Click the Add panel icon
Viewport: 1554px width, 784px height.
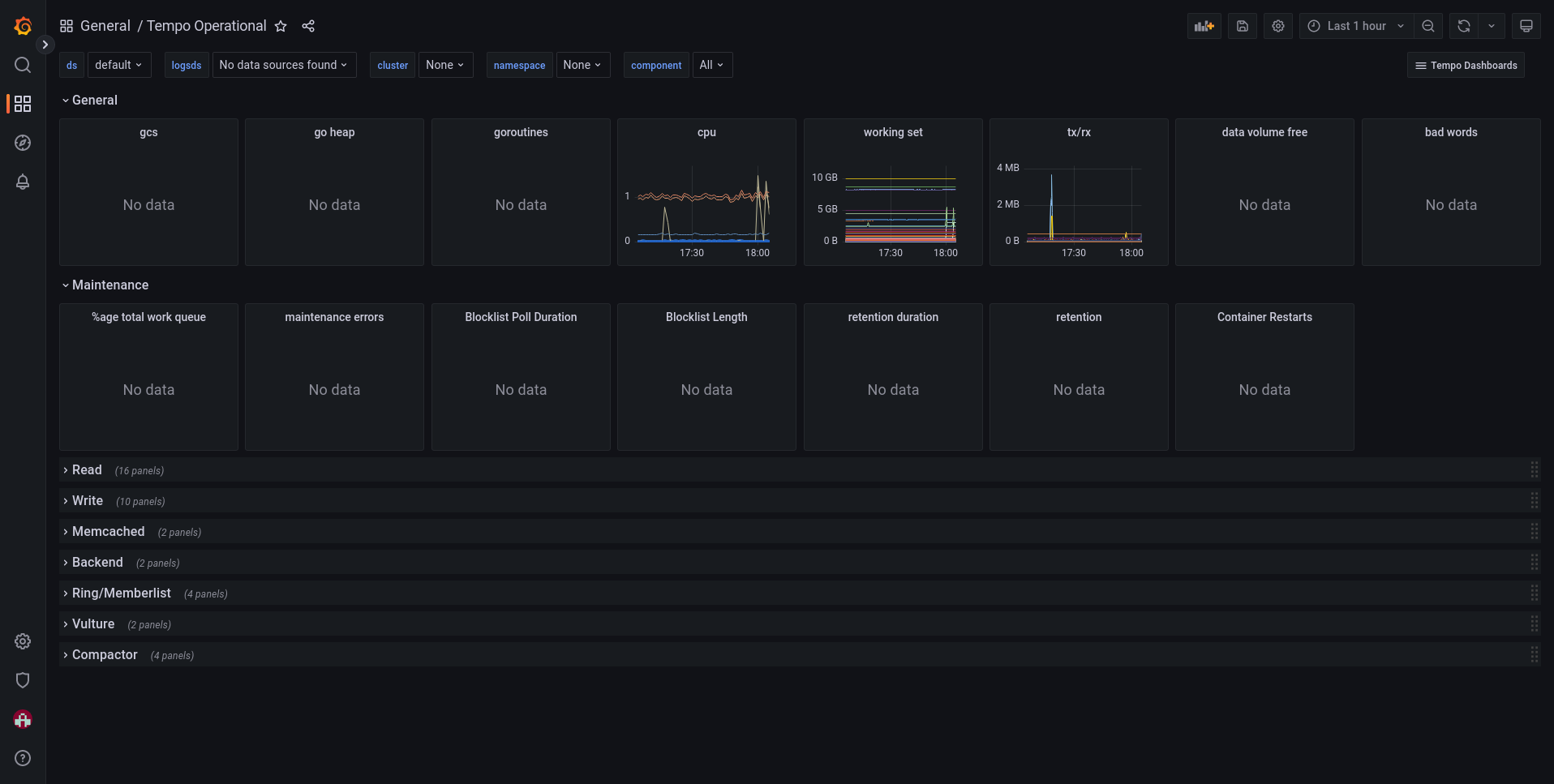(1204, 26)
